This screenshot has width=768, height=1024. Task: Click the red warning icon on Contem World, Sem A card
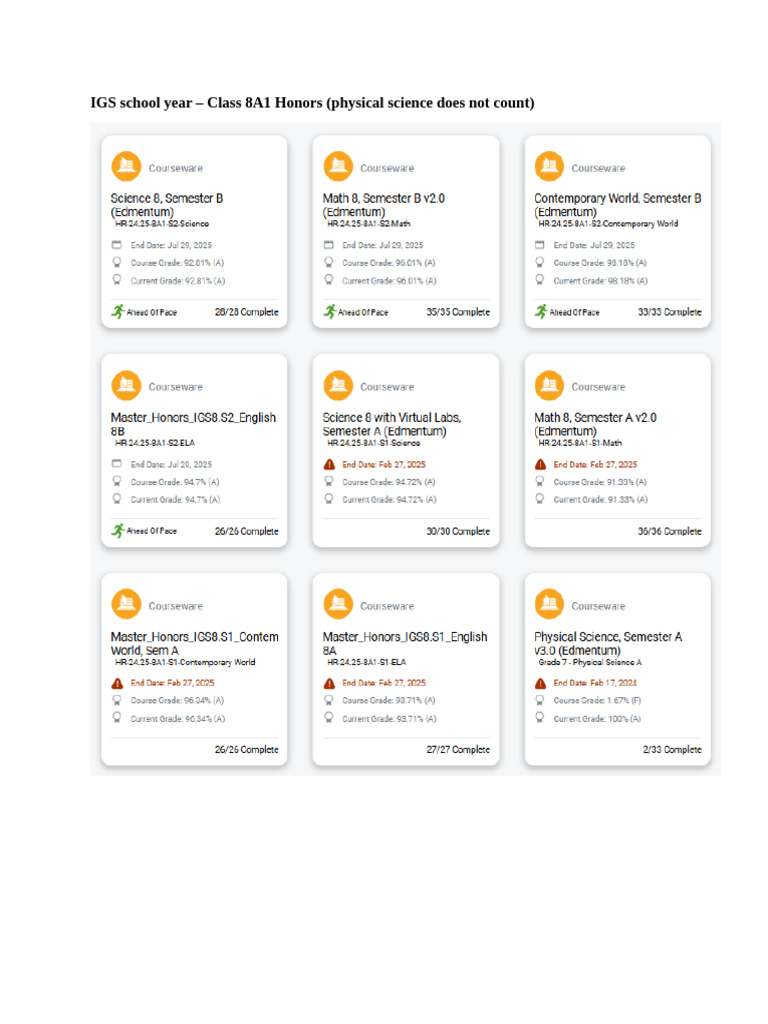tap(117, 683)
